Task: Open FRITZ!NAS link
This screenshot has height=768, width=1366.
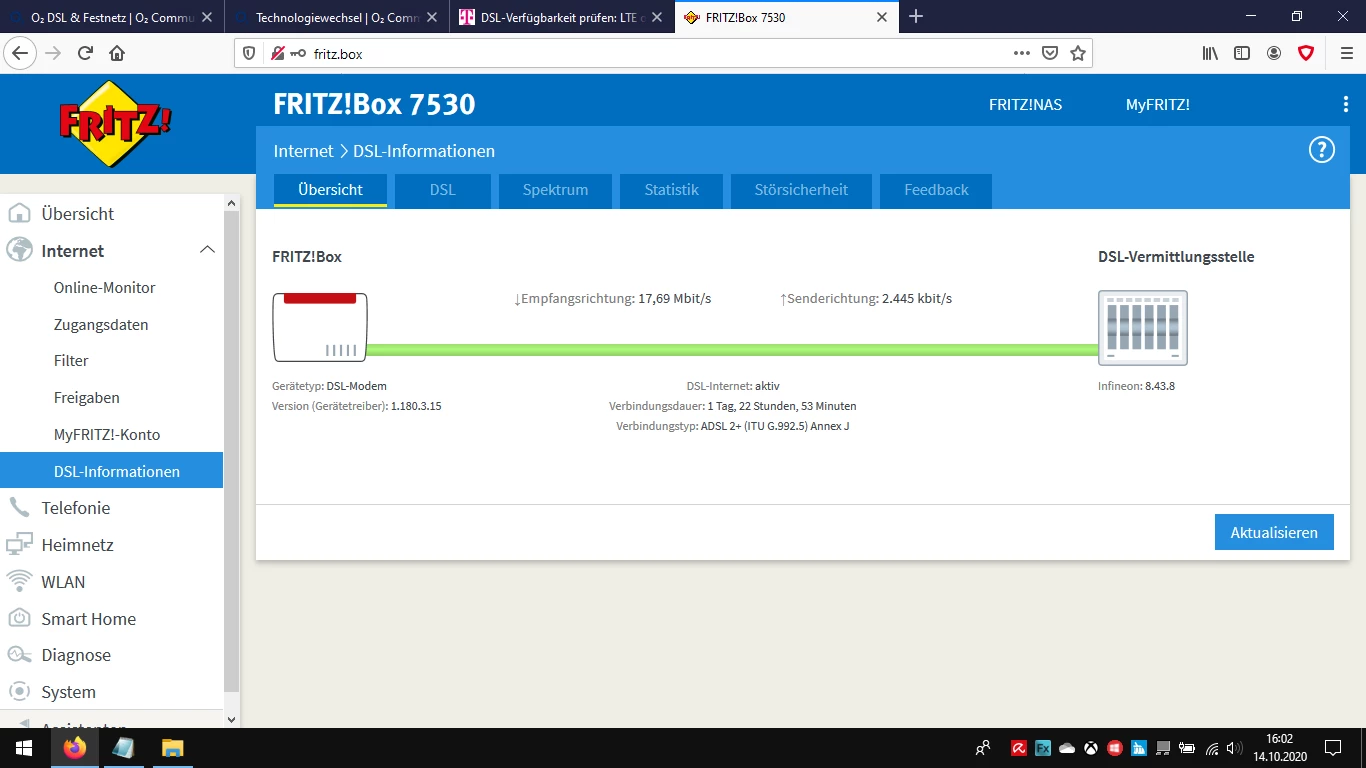Action: 1025,105
